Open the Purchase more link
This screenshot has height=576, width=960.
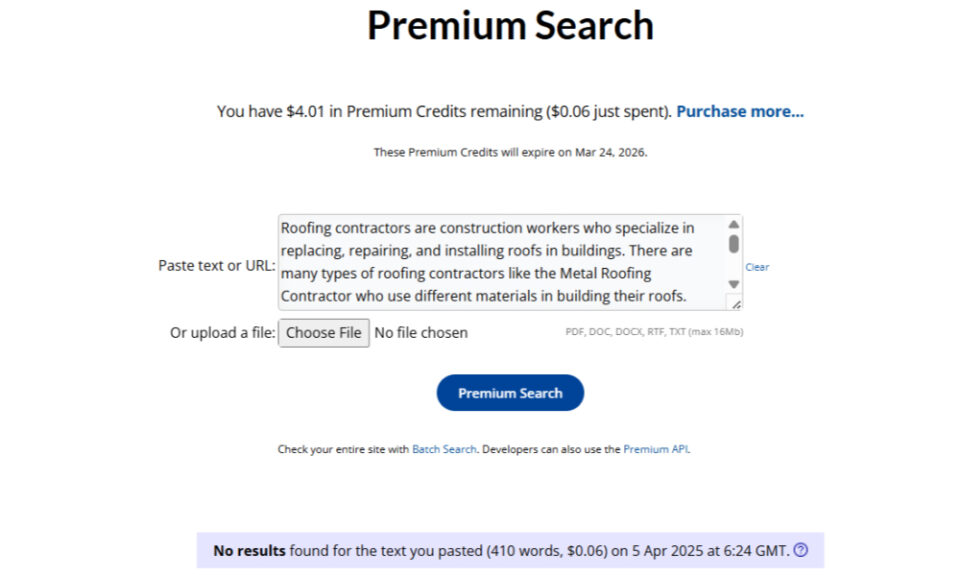740,111
